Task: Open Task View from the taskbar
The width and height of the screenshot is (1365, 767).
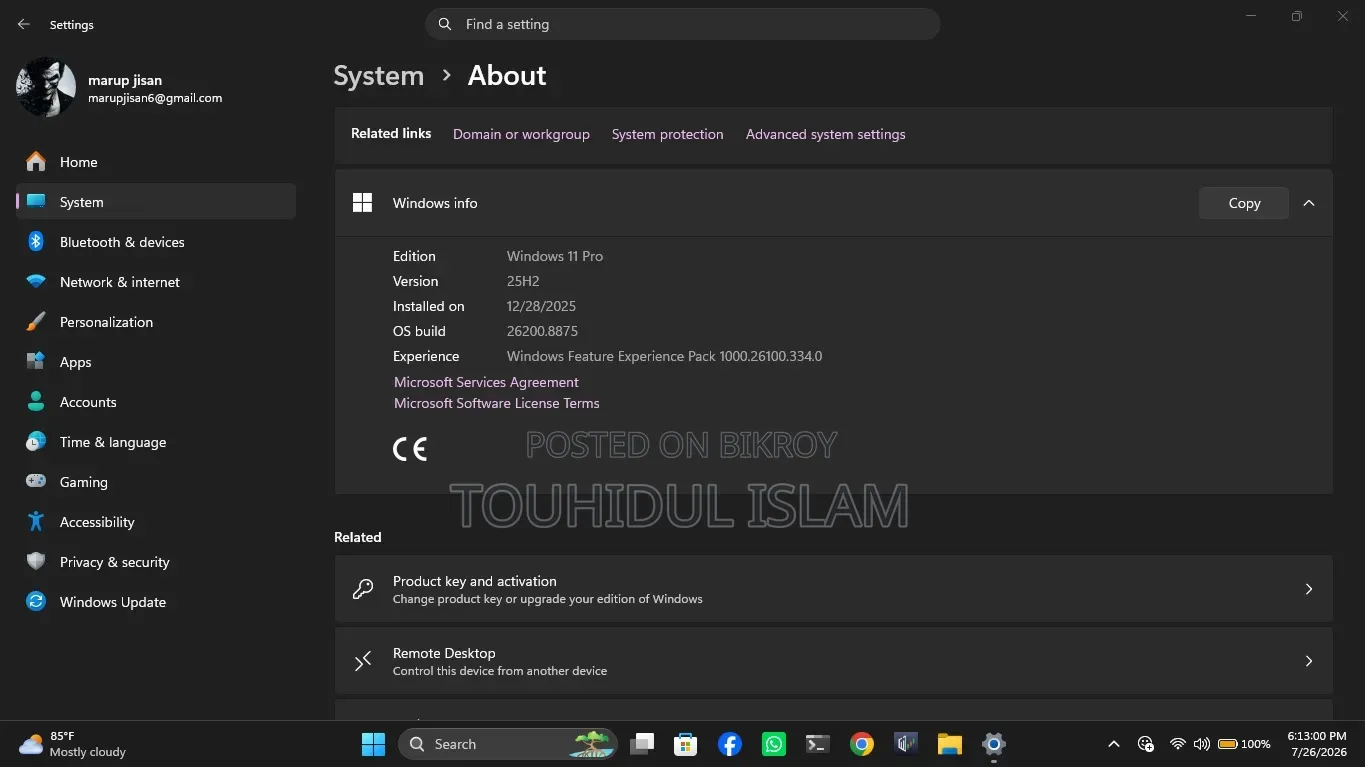Action: 642,744
